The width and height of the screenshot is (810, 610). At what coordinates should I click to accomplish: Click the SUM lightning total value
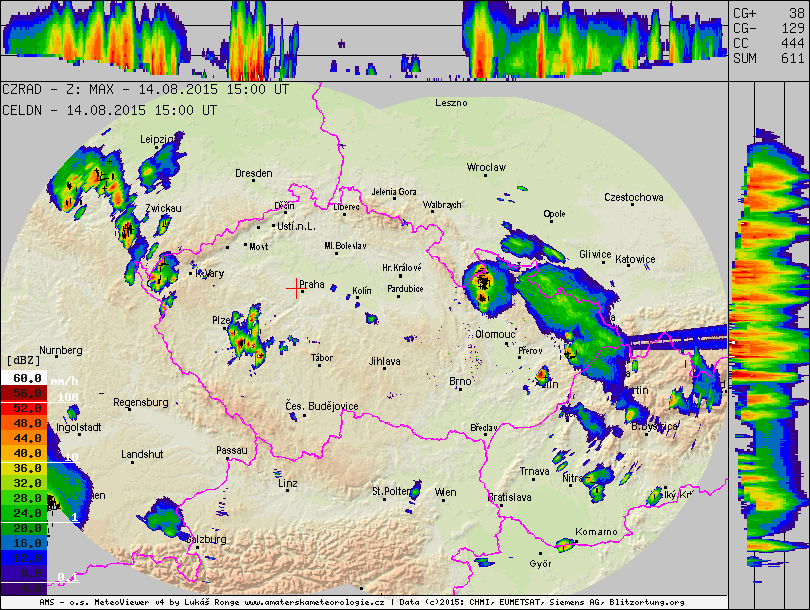coord(792,60)
